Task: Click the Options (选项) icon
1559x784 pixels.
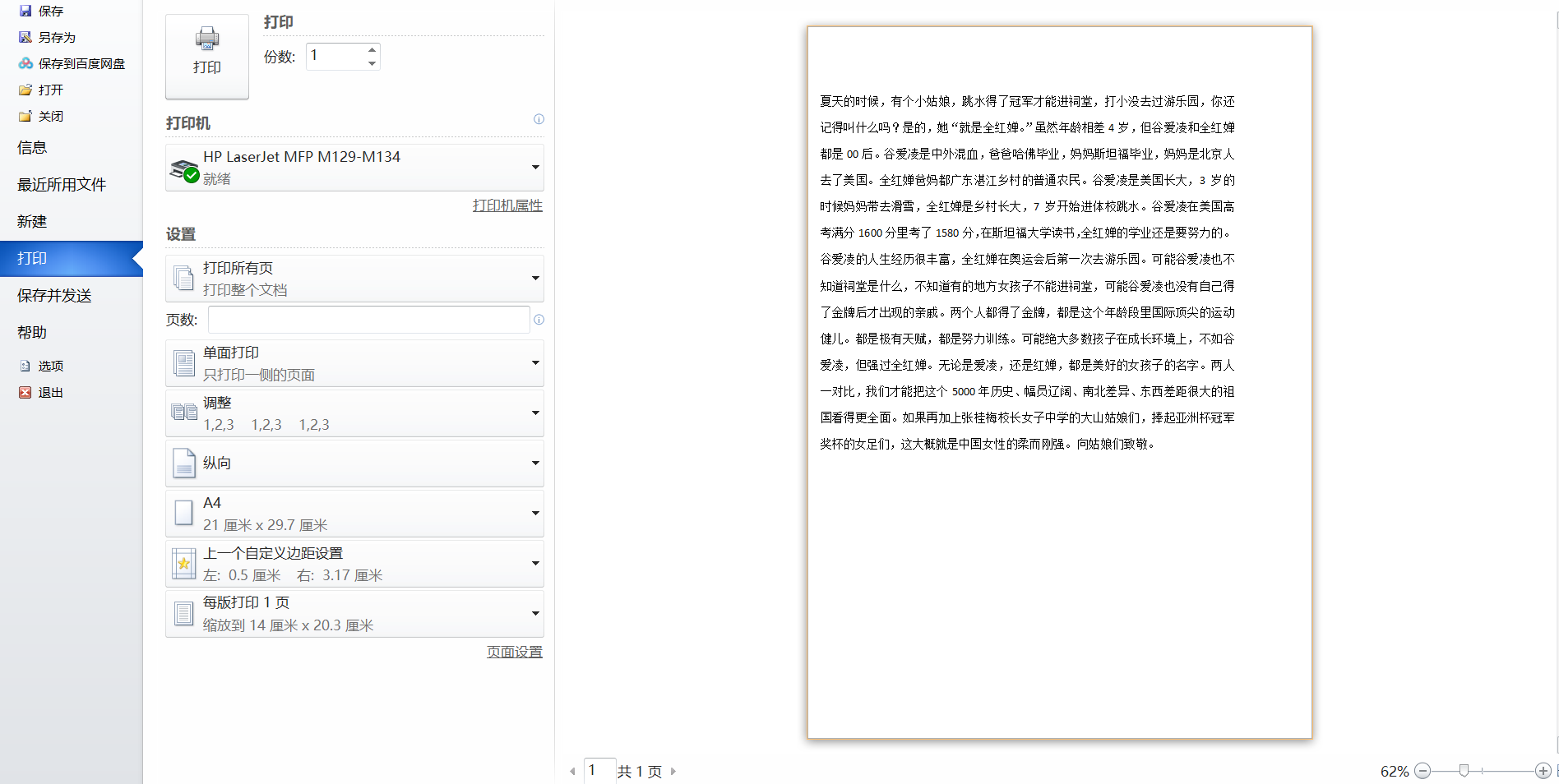Action: 25,366
